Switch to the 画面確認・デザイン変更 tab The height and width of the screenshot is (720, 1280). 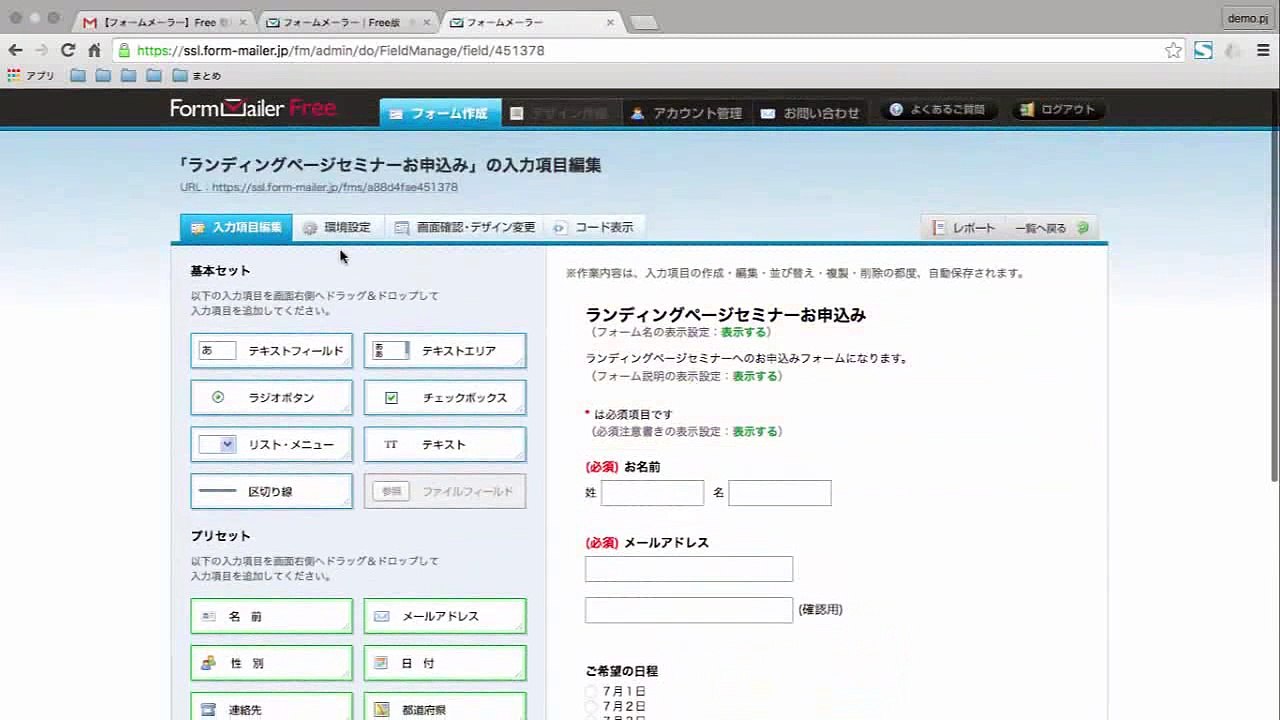[465, 228]
